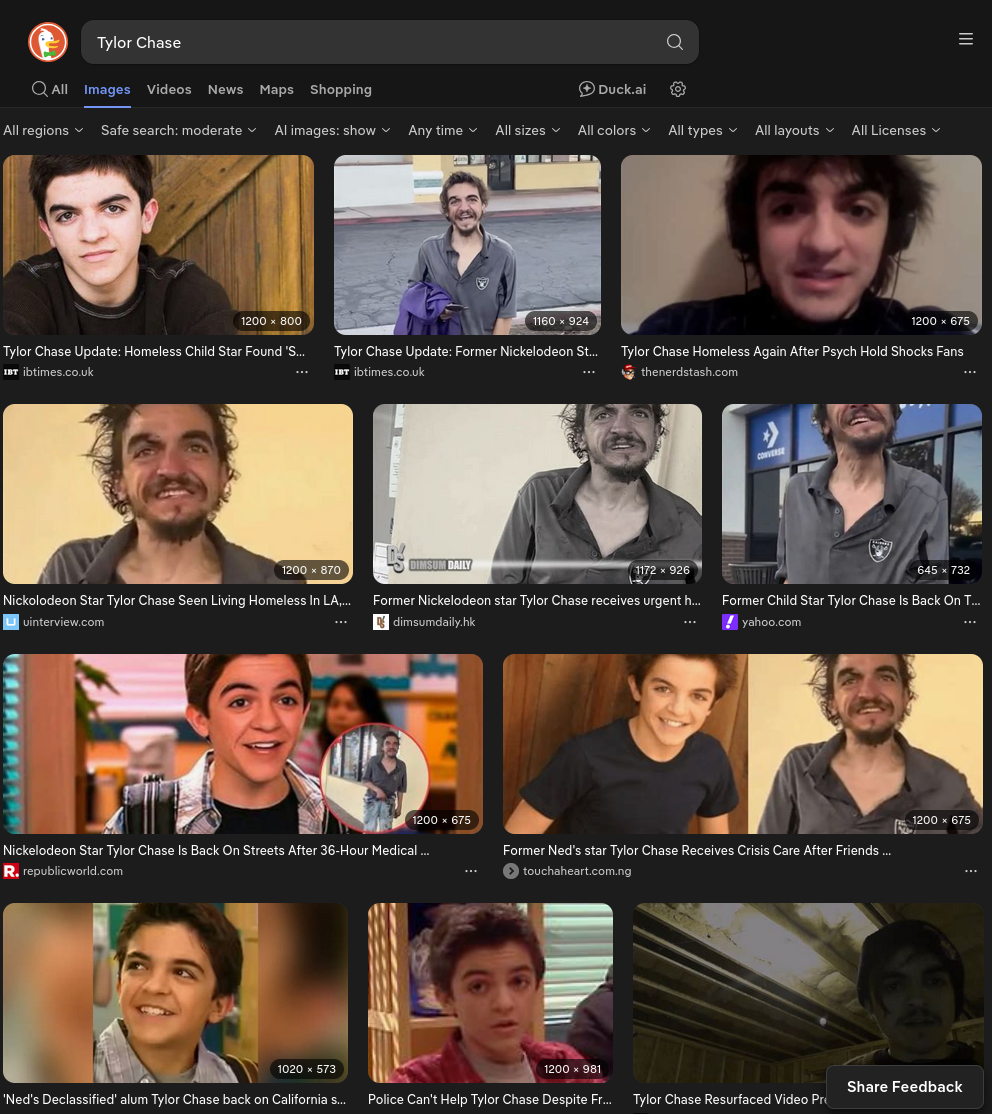The height and width of the screenshot is (1114, 992).
Task: Open 'Nickelodeon Star Tylor Chase Is Back On Streets' link
Action: (x=216, y=850)
